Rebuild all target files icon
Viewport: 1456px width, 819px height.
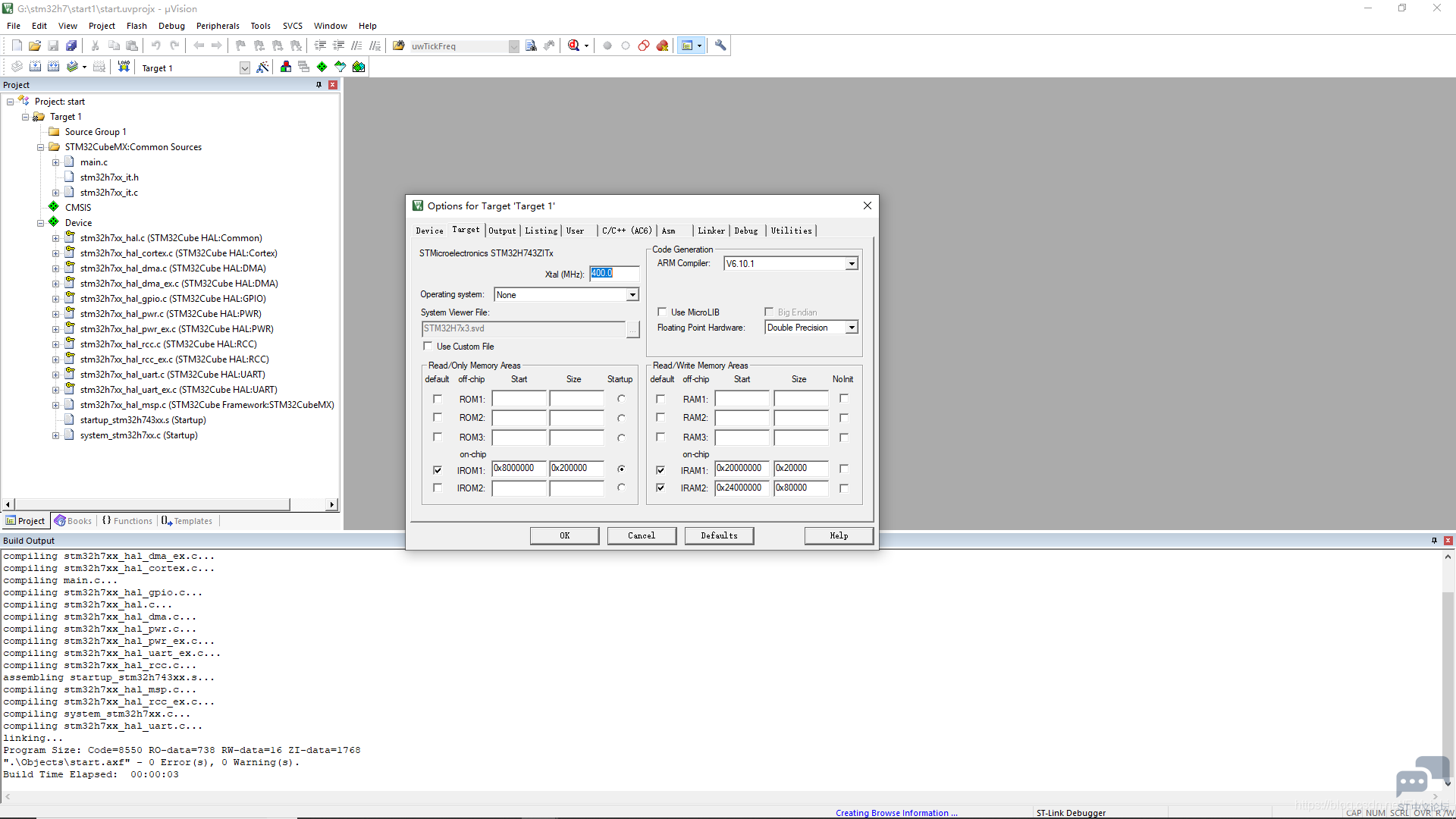click(53, 67)
